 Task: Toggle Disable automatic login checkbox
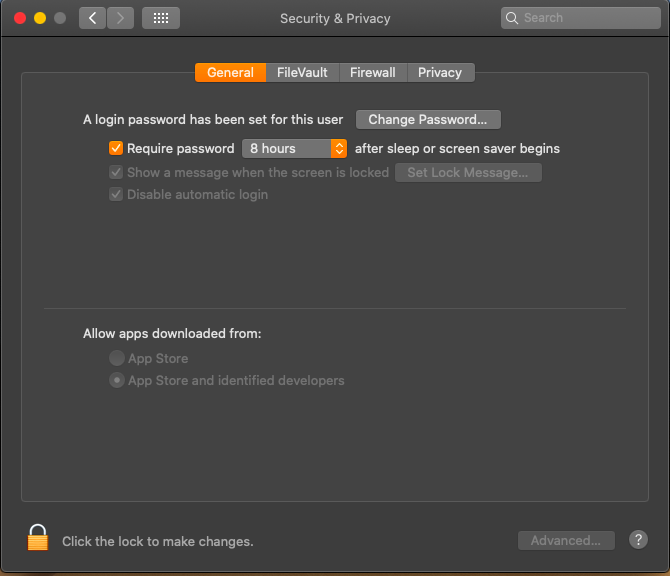(x=116, y=194)
